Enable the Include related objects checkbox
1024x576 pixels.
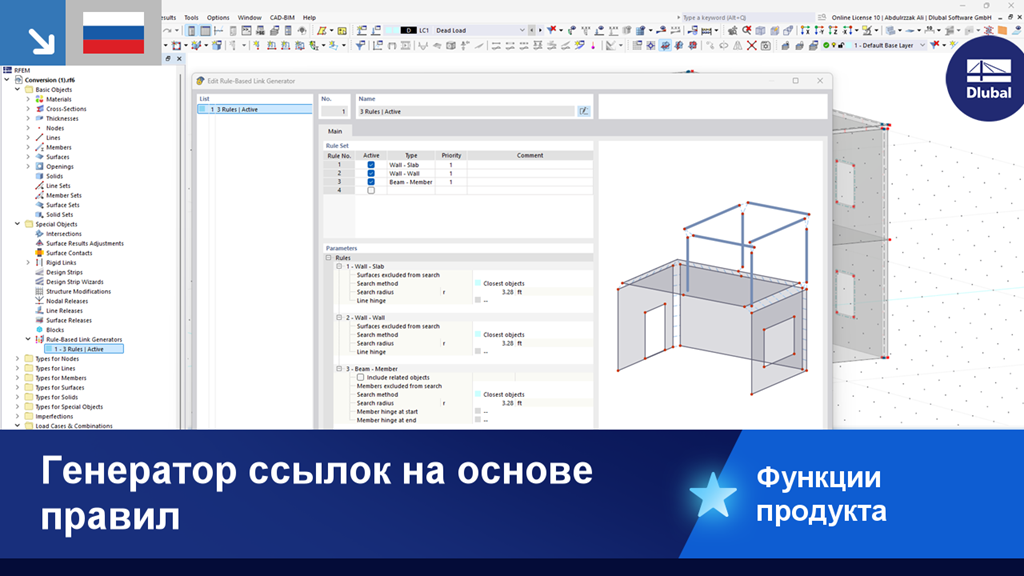(360, 377)
